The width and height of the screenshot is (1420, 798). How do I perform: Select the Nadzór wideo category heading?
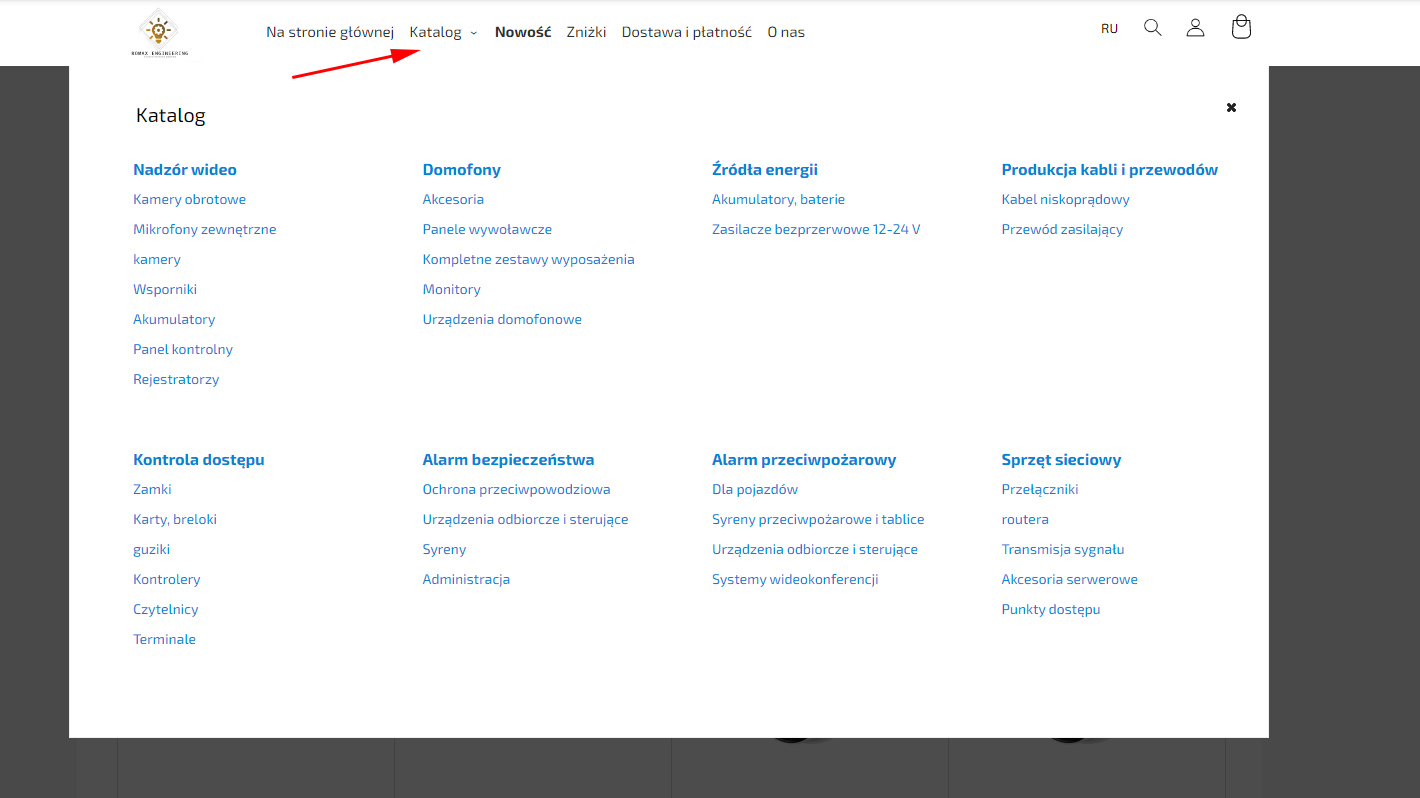[x=185, y=170]
